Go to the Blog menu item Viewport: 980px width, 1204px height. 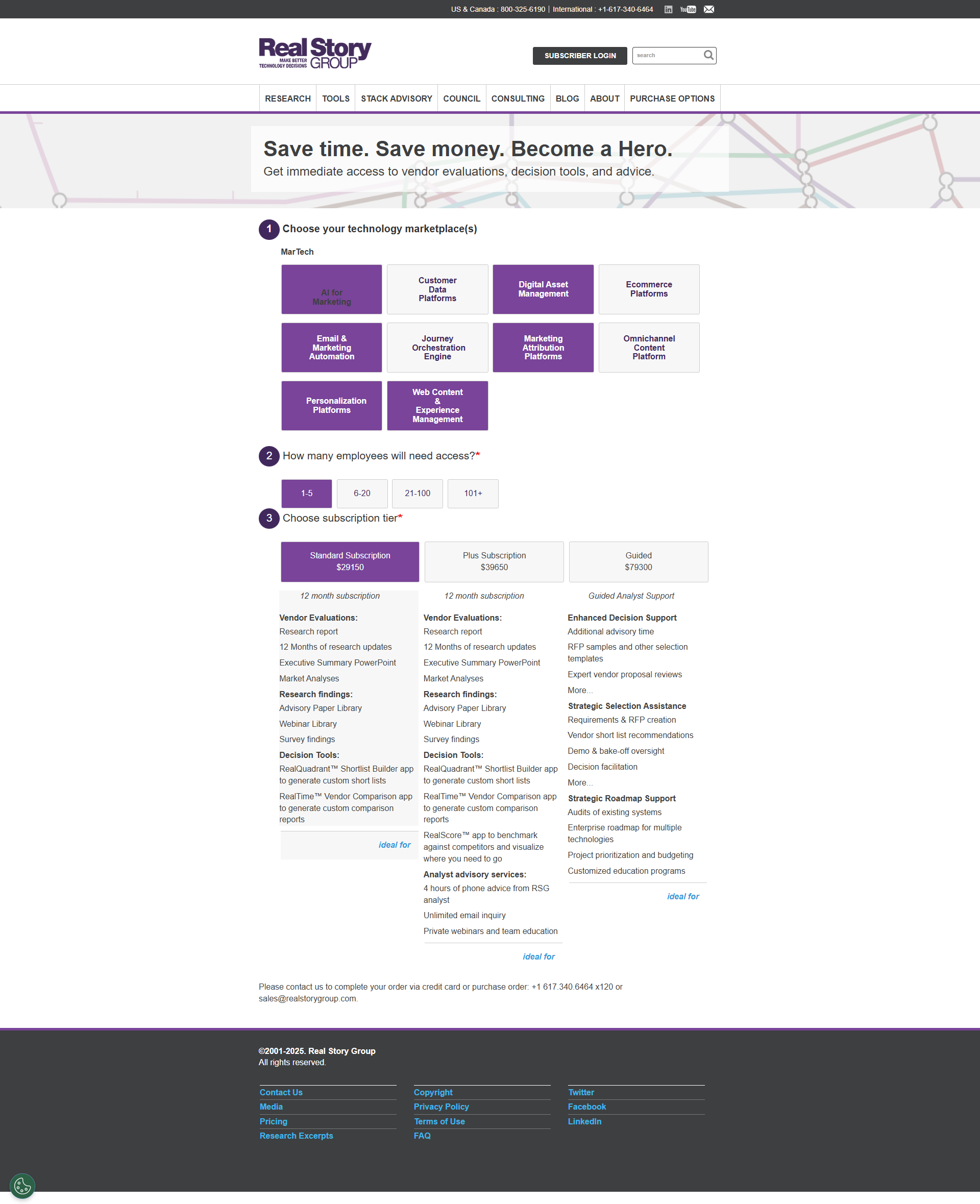(568, 98)
